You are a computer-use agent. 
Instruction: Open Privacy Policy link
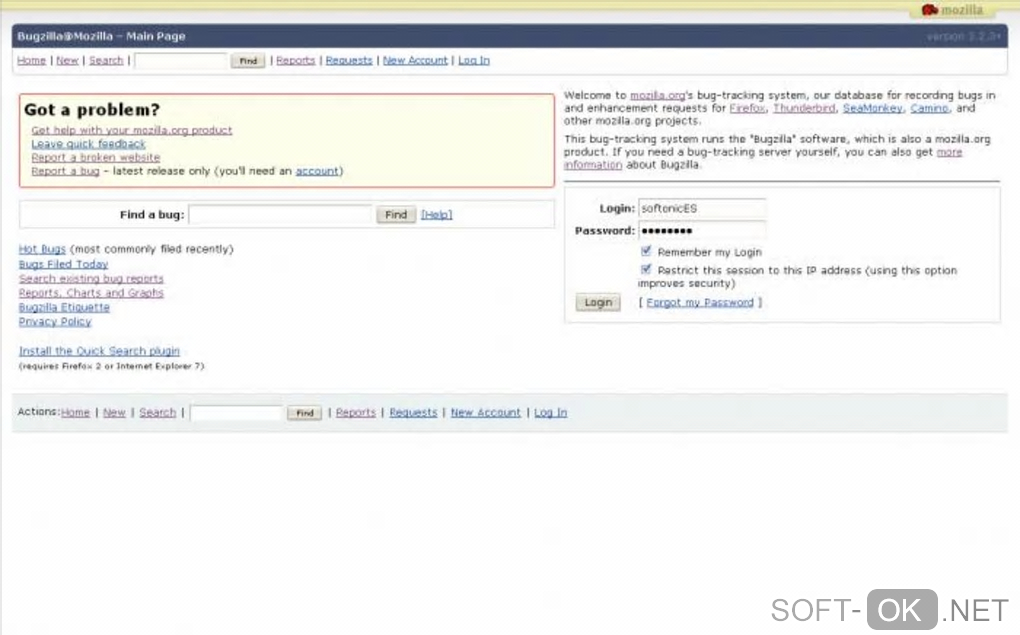pyautogui.click(x=55, y=321)
